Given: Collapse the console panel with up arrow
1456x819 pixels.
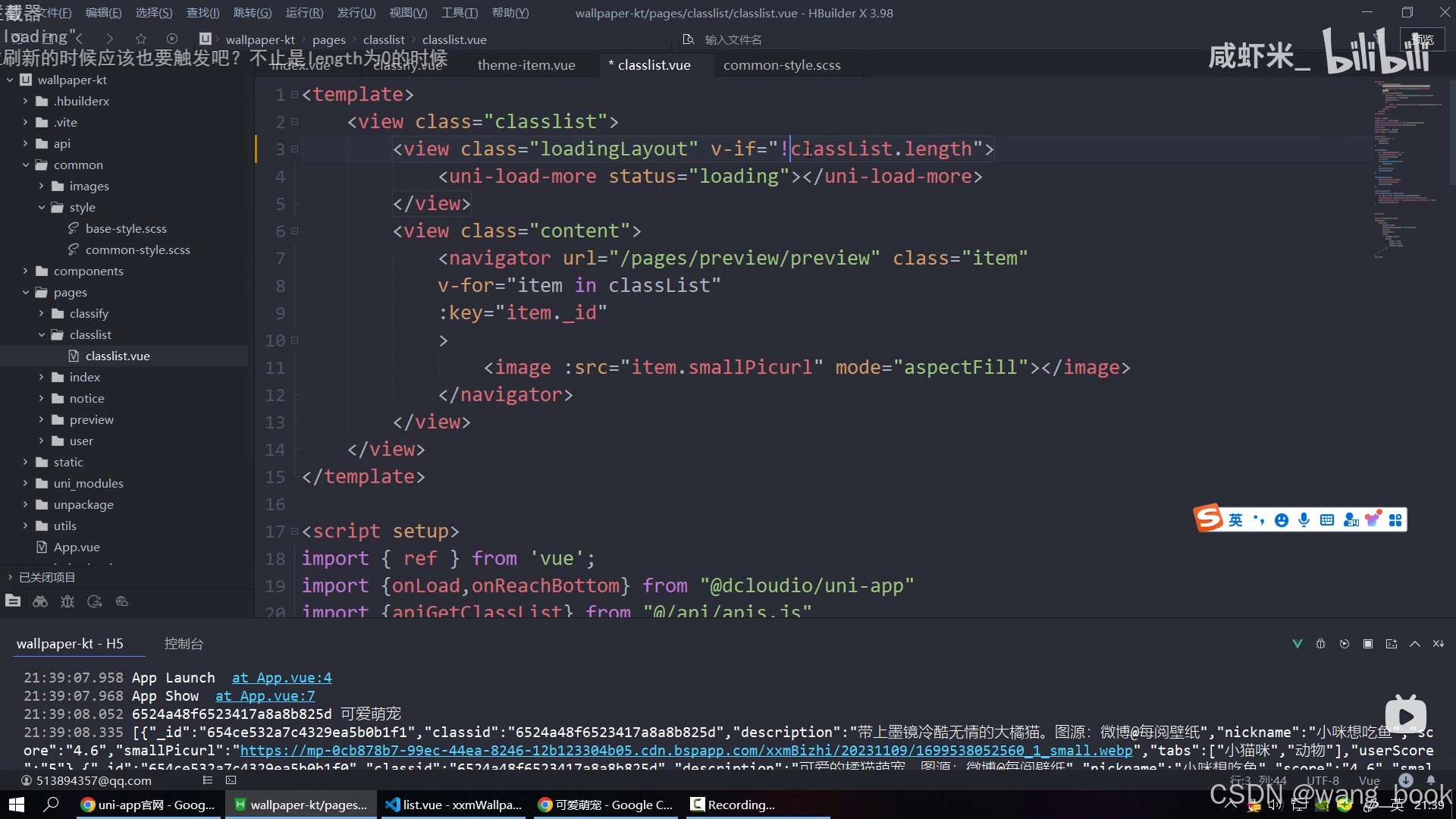Looking at the screenshot, I should (x=1415, y=644).
